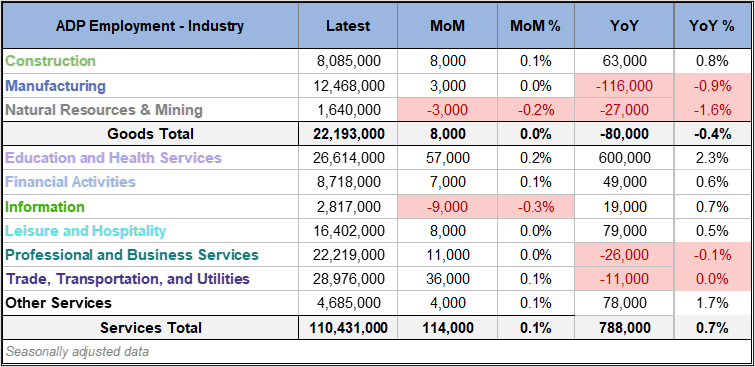Image resolution: width=755 pixels, height=367 pixels.
Task: Click the "YoY" column header
Action: 624,26
